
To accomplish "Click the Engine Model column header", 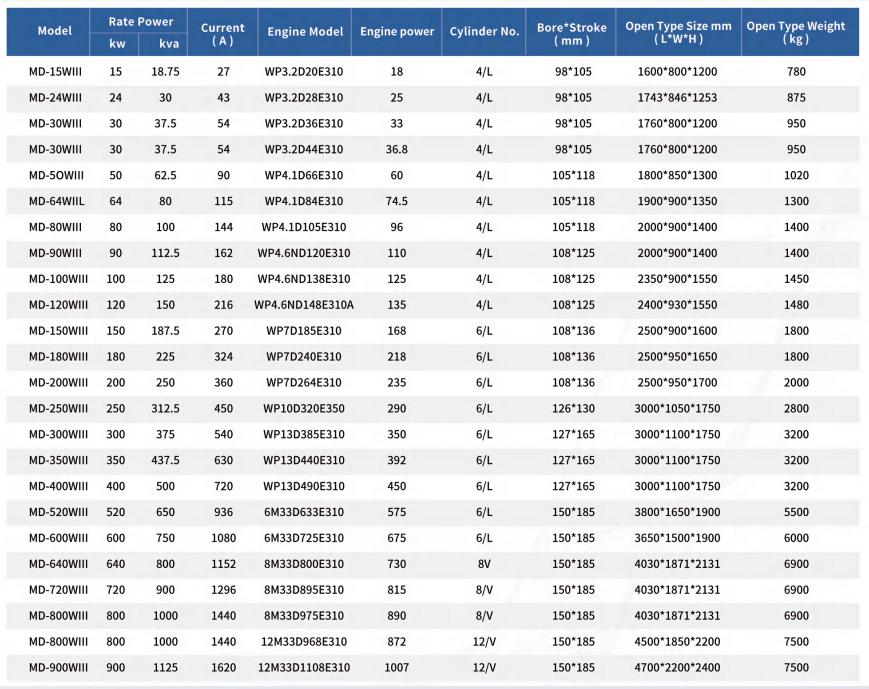I will [x=305, y=32].
